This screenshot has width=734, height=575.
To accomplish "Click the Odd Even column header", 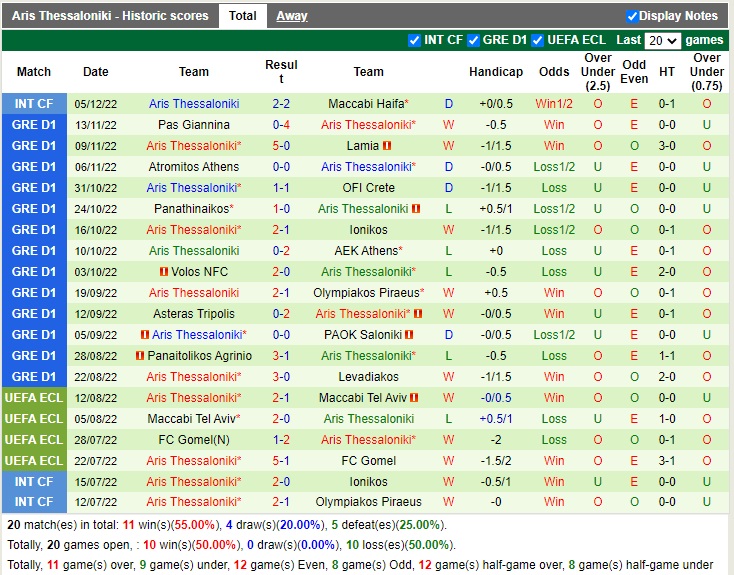I will coord(634,72).
